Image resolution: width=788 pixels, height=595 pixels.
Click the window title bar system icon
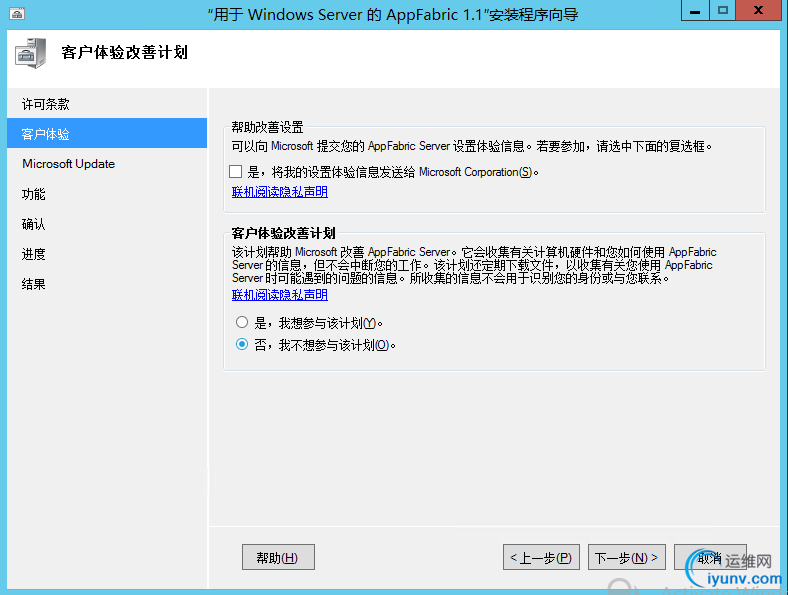click(x=17, y=14)
